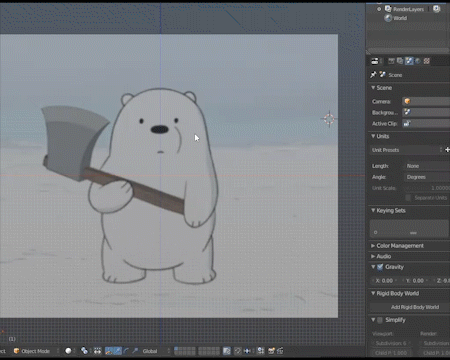Open the Global transform orientation dropdown
This screenshot has width=450, height=360.
(155, 351)
